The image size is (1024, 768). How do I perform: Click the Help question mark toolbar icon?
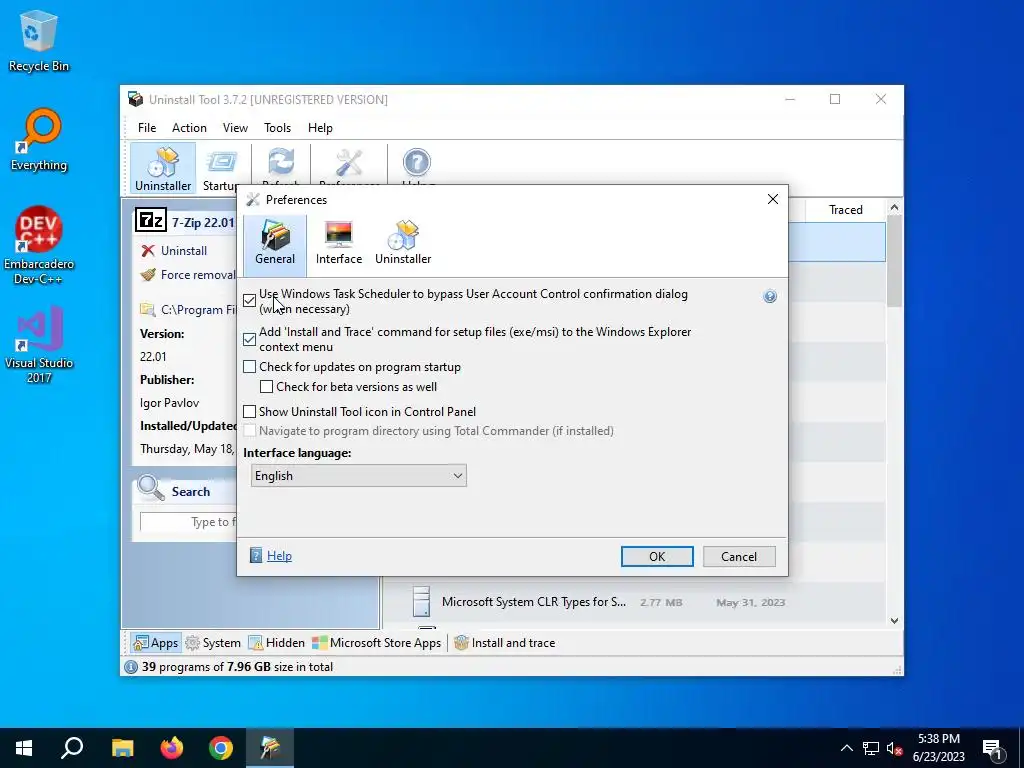click(x=417, y=163)
